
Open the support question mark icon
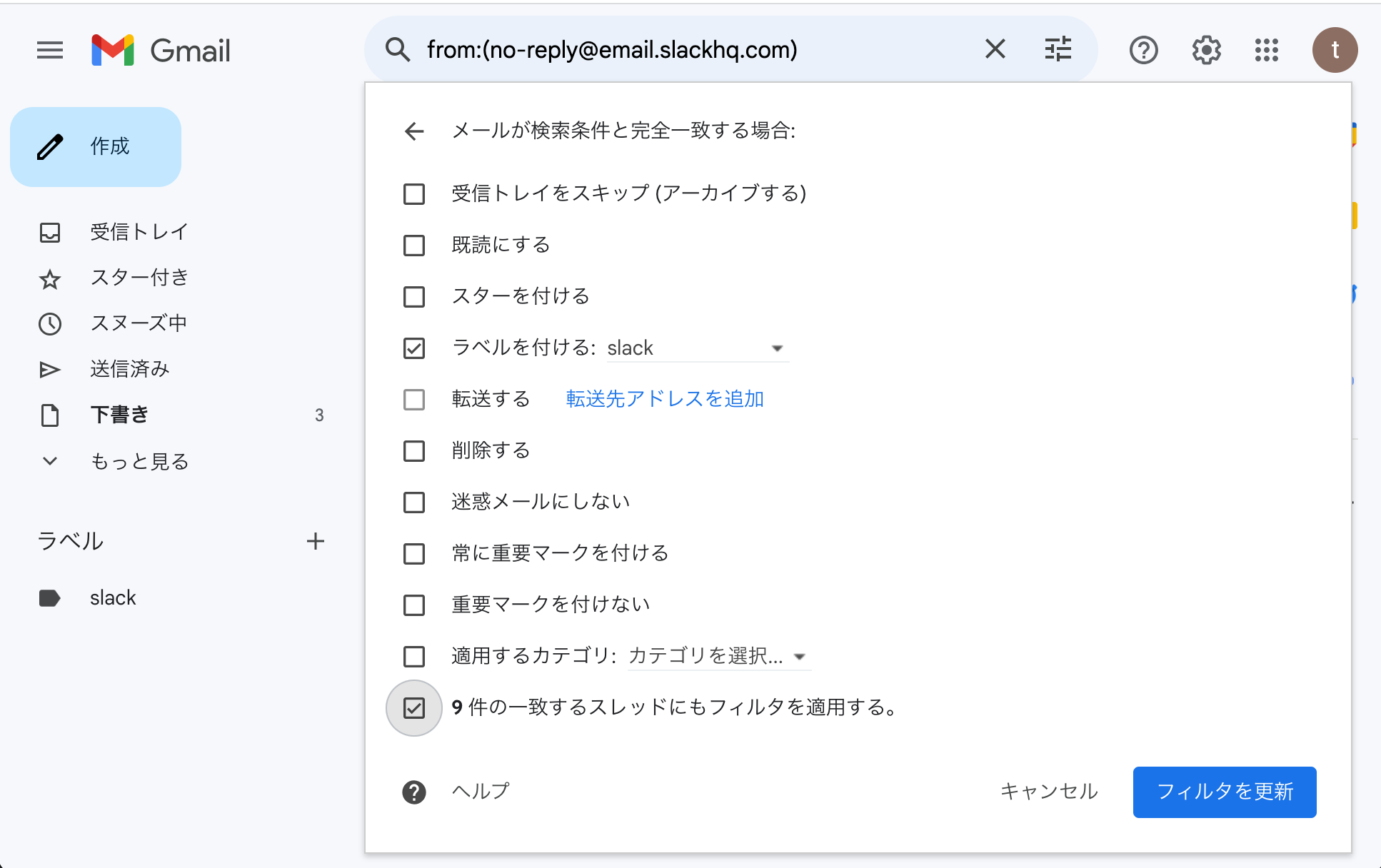pyautogui.click(x=1144, y=50)
